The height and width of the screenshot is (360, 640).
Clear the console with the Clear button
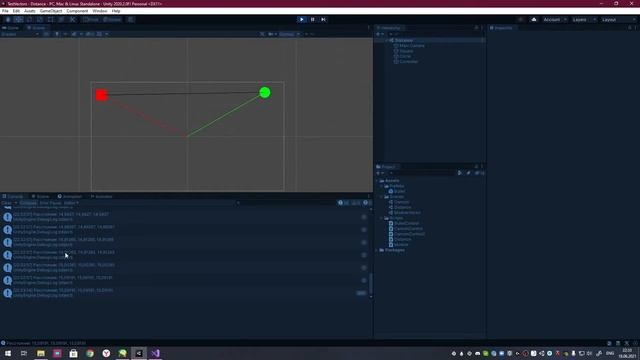[6, 203]
